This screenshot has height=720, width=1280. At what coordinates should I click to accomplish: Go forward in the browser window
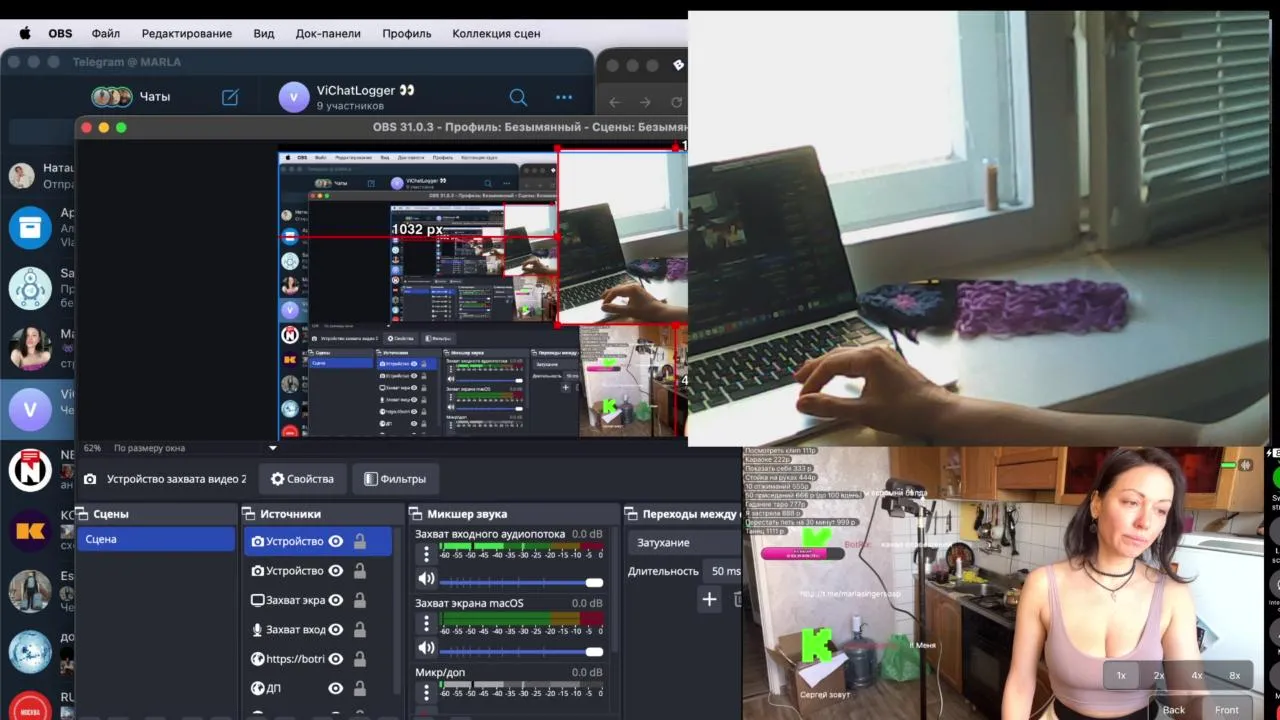[645, 102]
